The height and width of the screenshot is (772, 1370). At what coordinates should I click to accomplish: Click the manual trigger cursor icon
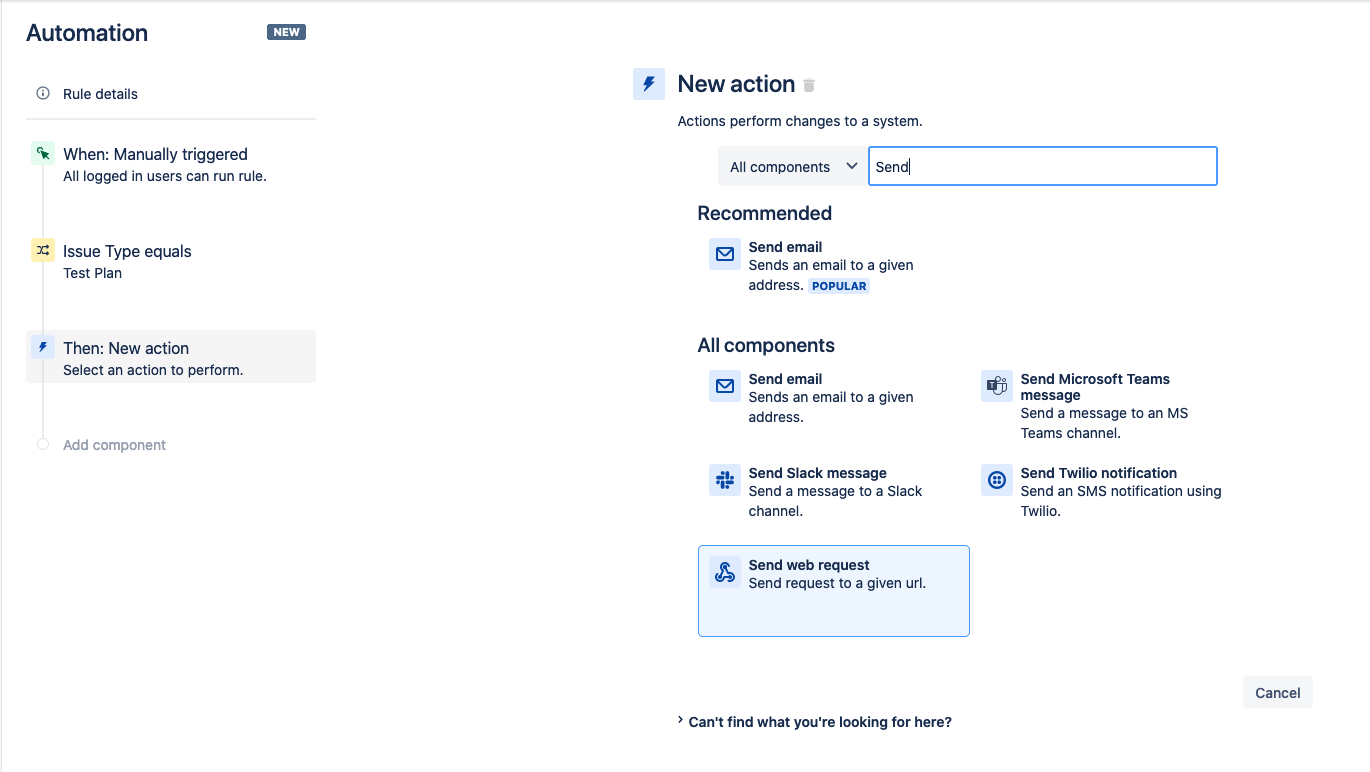[x=43, y=154]
